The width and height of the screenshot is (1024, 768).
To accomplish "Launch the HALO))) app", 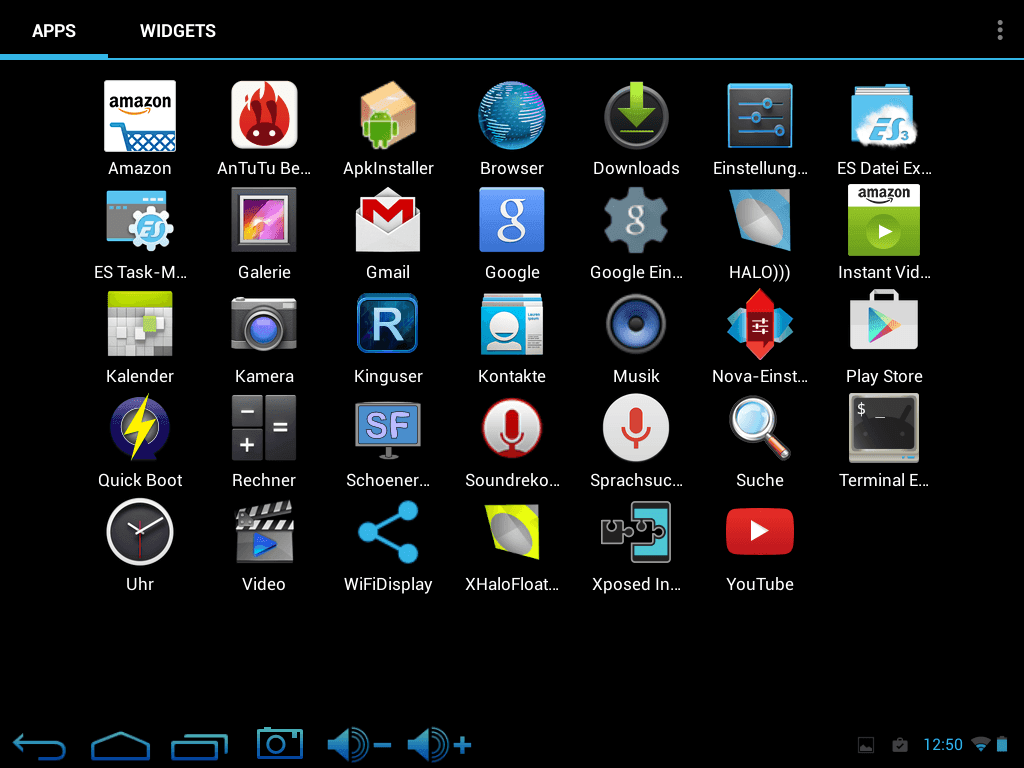I will pyautogui.click(x=760, y=221).
